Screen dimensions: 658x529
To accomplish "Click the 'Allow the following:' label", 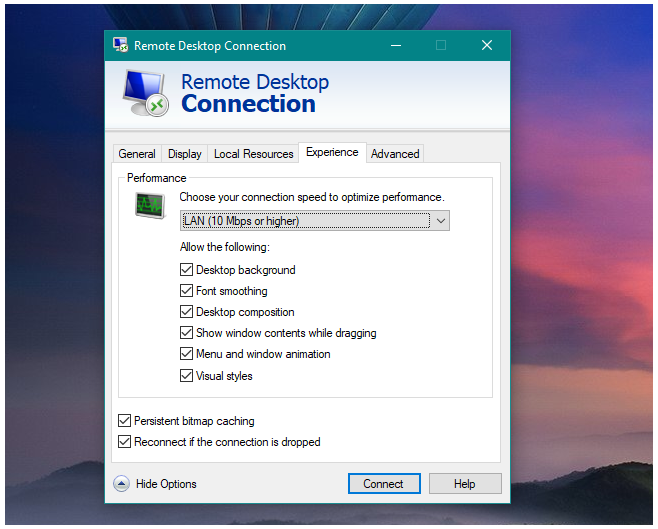I will [225, 247].
